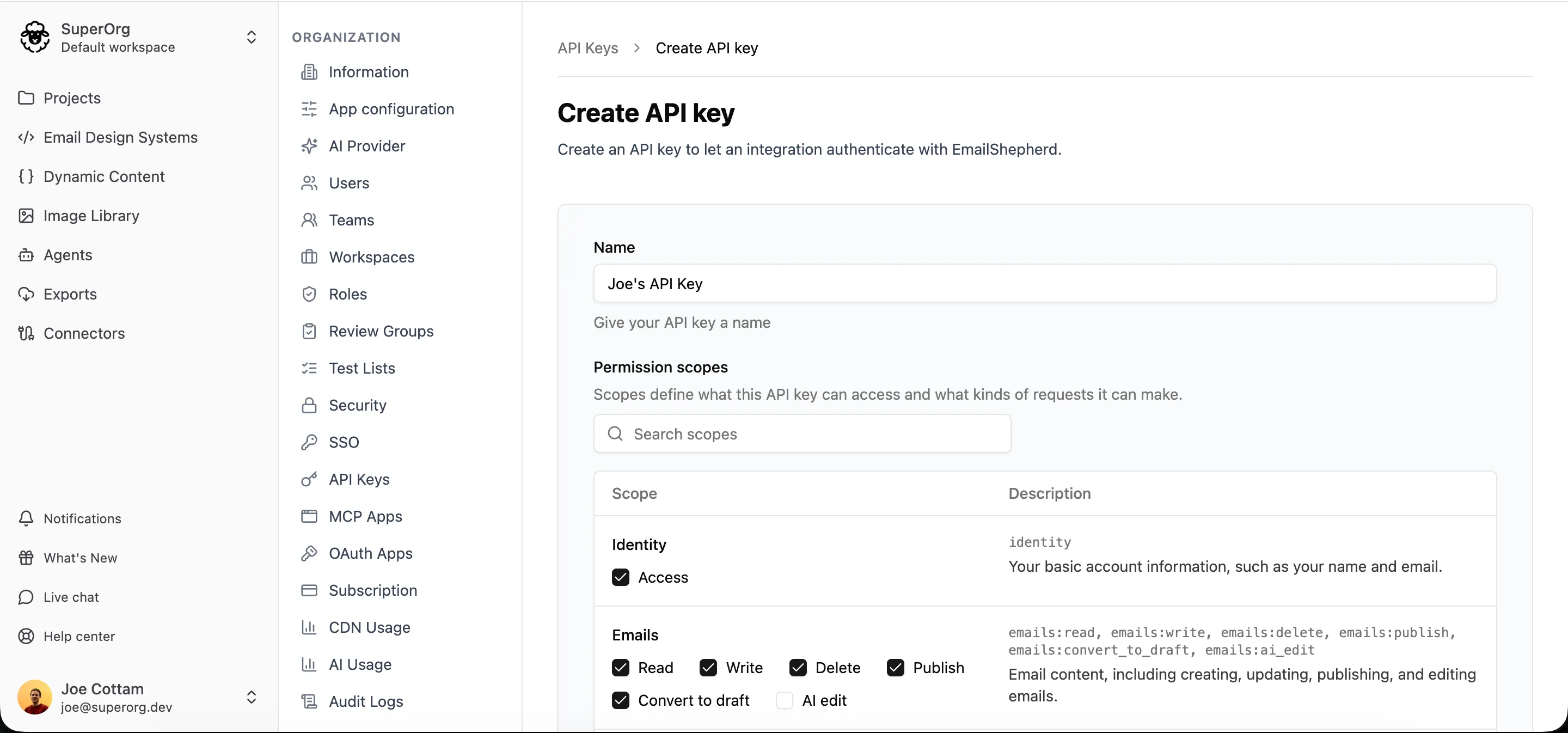
Task: Click the Security lock icon
Action: [309, 406]
